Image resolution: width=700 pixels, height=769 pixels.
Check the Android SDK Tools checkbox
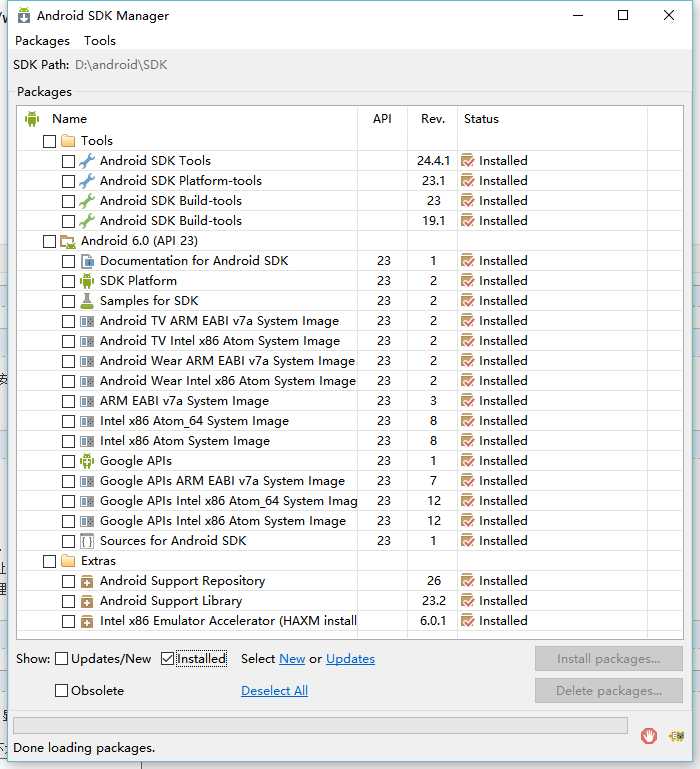click(68, 161)
